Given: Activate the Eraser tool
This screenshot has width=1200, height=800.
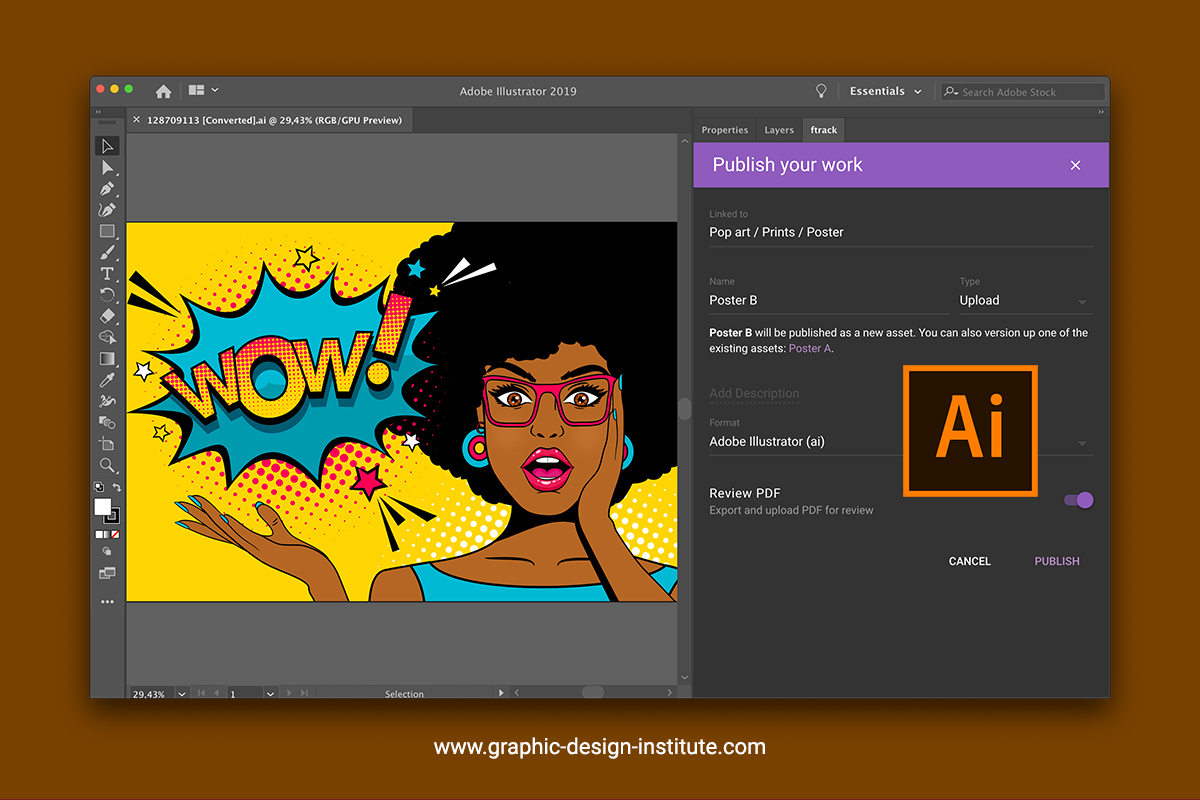Looking at the screenshot, I should tap(106, 316).
